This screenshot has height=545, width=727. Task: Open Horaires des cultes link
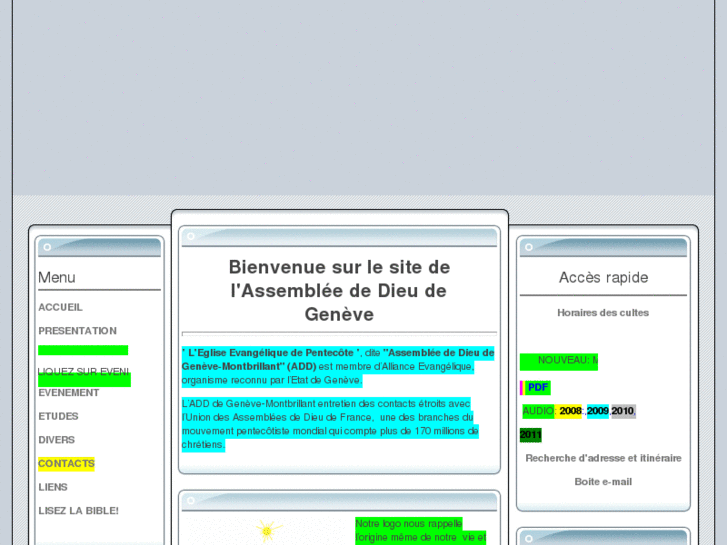click(603, 313)
